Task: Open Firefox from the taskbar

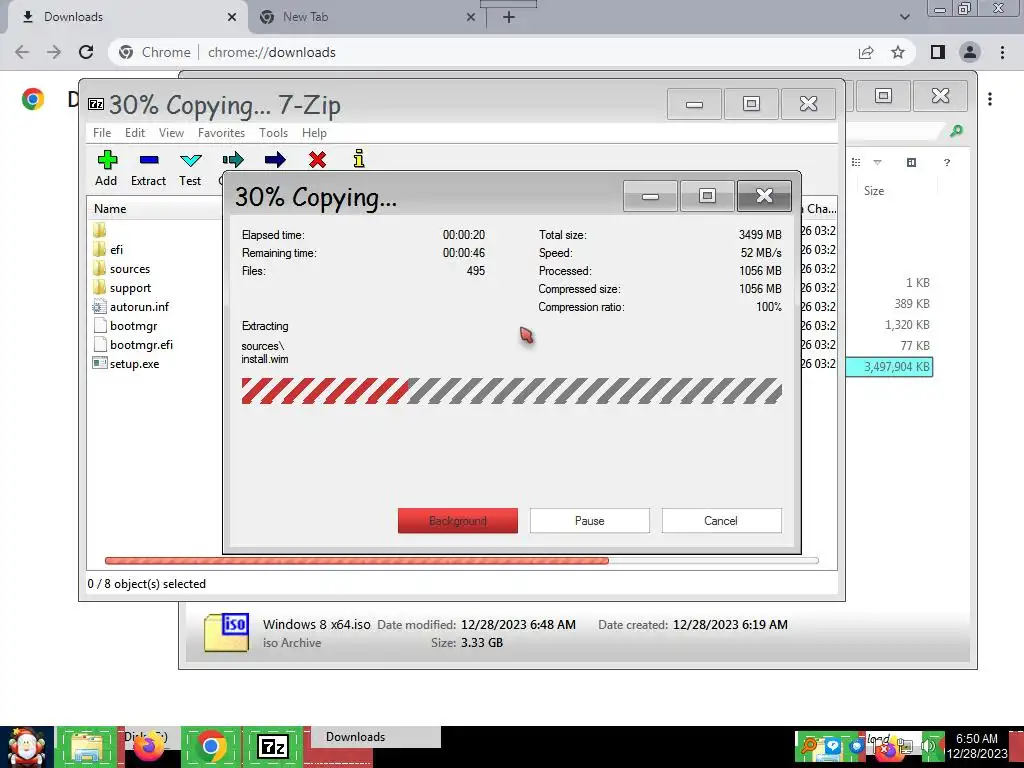Action: tap(148, 747)
